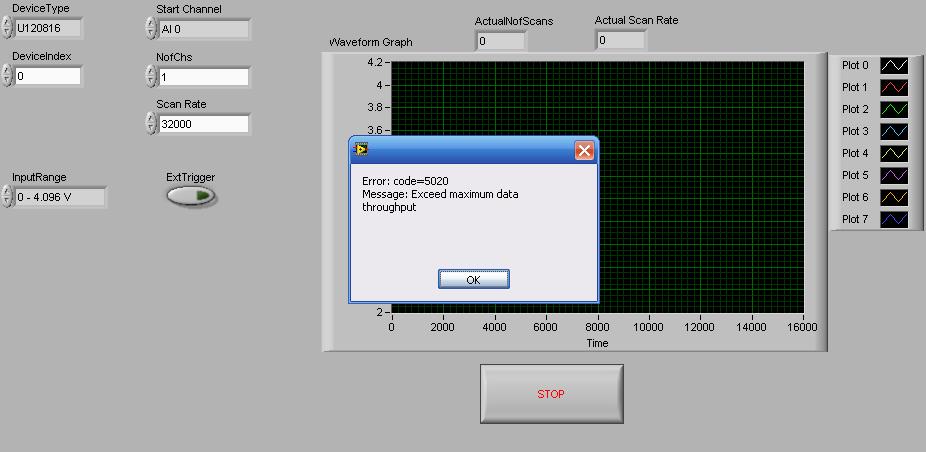Click the InputRange stepper arrows

tap(6, 197)
